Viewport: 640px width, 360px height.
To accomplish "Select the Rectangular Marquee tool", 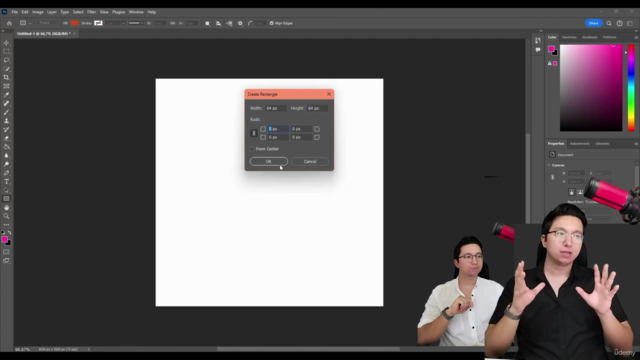I will point(6,51).
